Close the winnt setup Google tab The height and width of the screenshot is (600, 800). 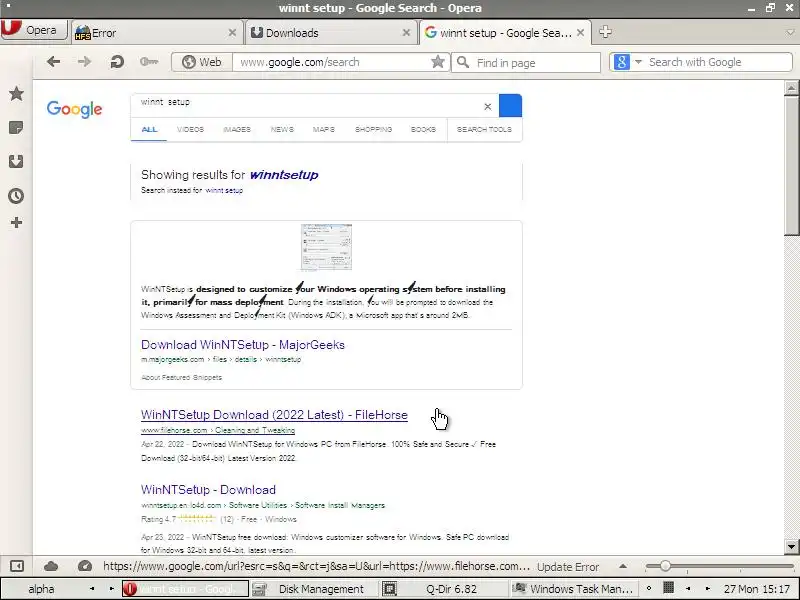(580, 33)
